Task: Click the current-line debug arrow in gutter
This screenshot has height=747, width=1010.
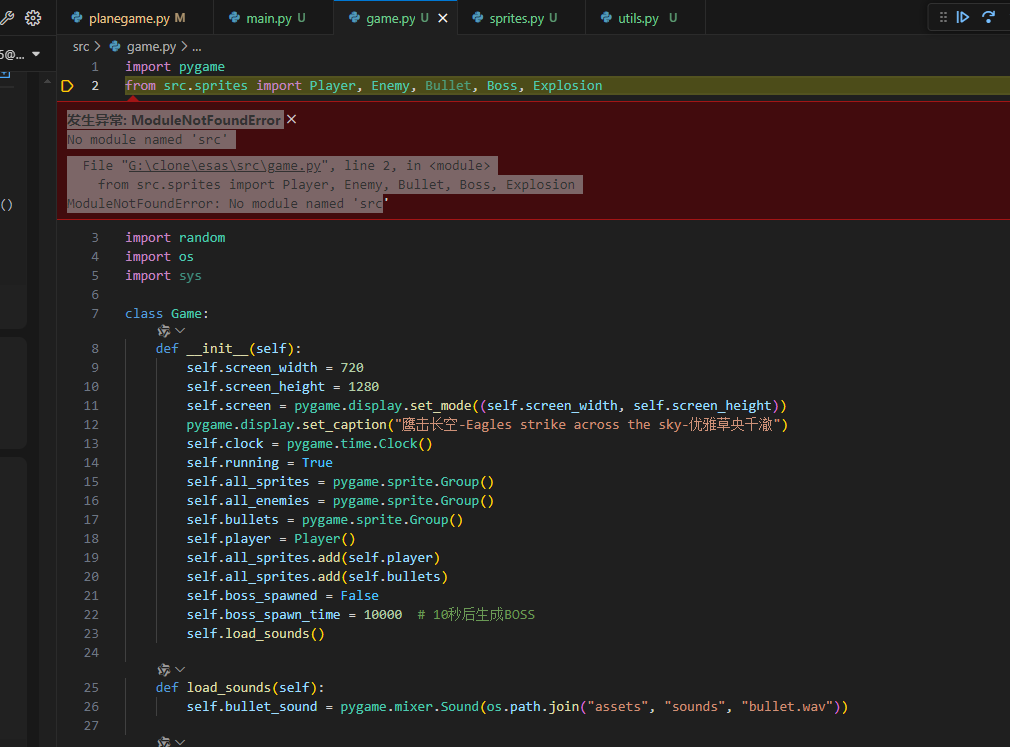Action: 68,86
